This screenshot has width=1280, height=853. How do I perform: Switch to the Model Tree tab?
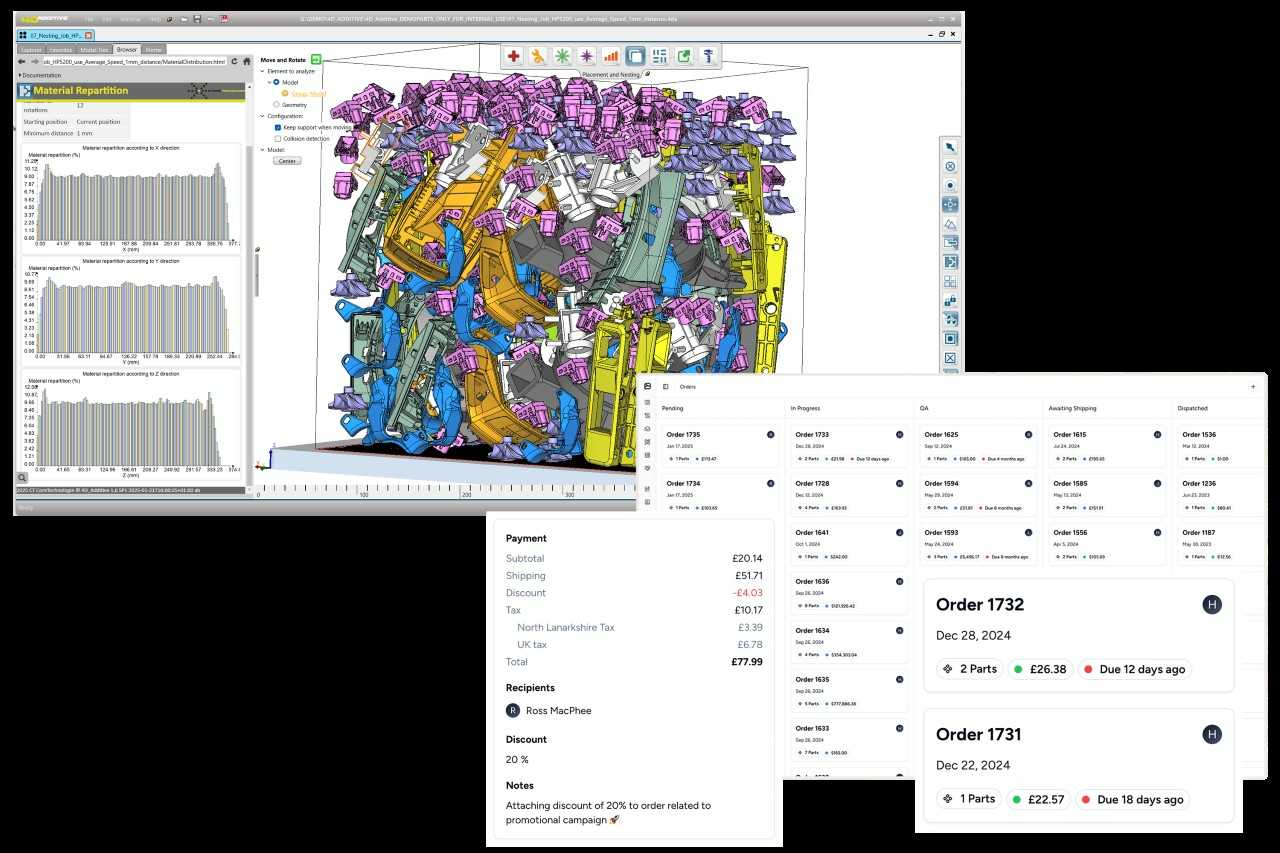point(94,49)
